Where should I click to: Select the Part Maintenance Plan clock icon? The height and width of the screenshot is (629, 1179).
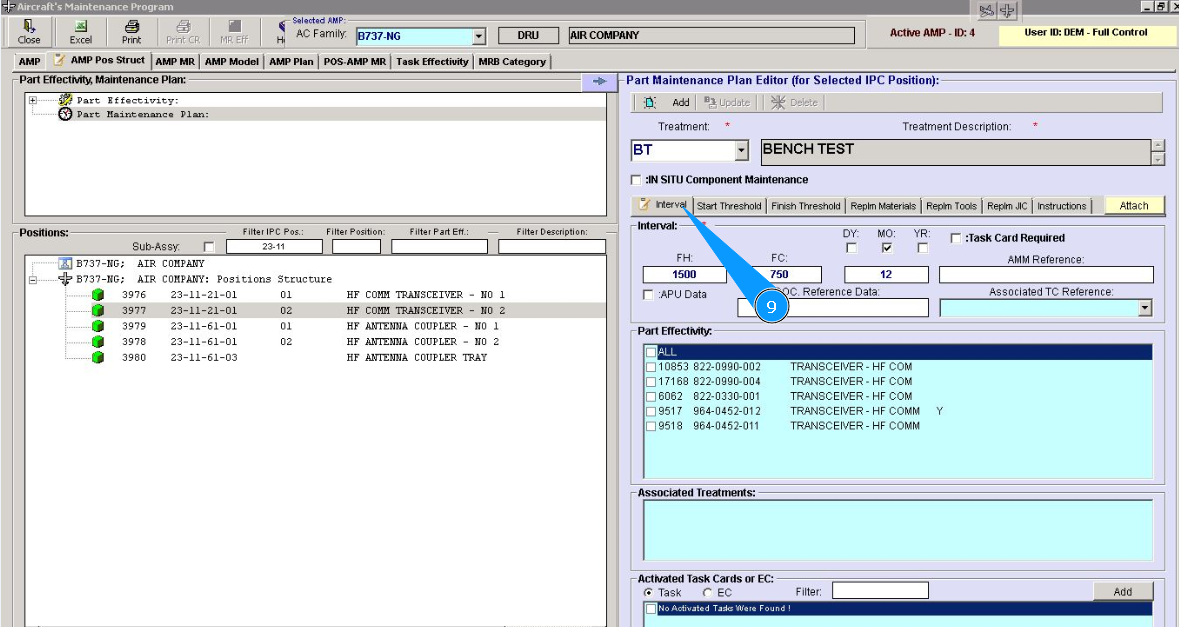click(66, 114)
